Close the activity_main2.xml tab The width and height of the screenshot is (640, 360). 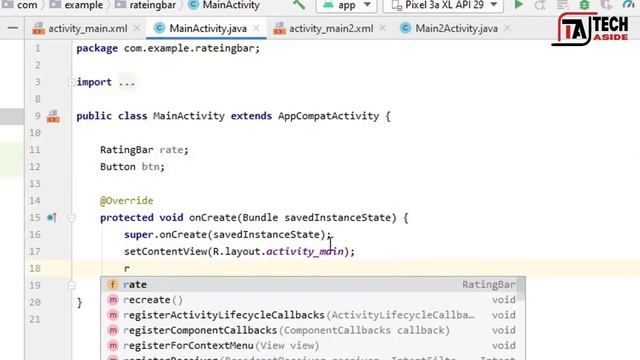pos(382,28)
